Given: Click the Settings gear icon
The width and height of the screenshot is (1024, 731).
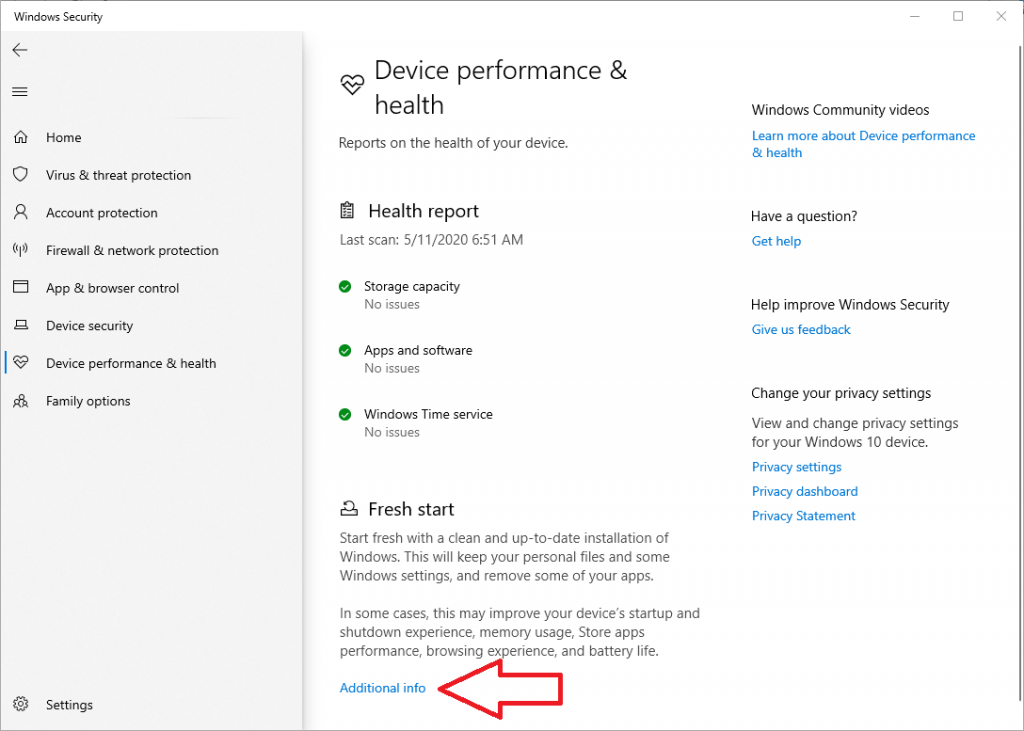Looking at the screenshot, I should click(x=21, y=704).
